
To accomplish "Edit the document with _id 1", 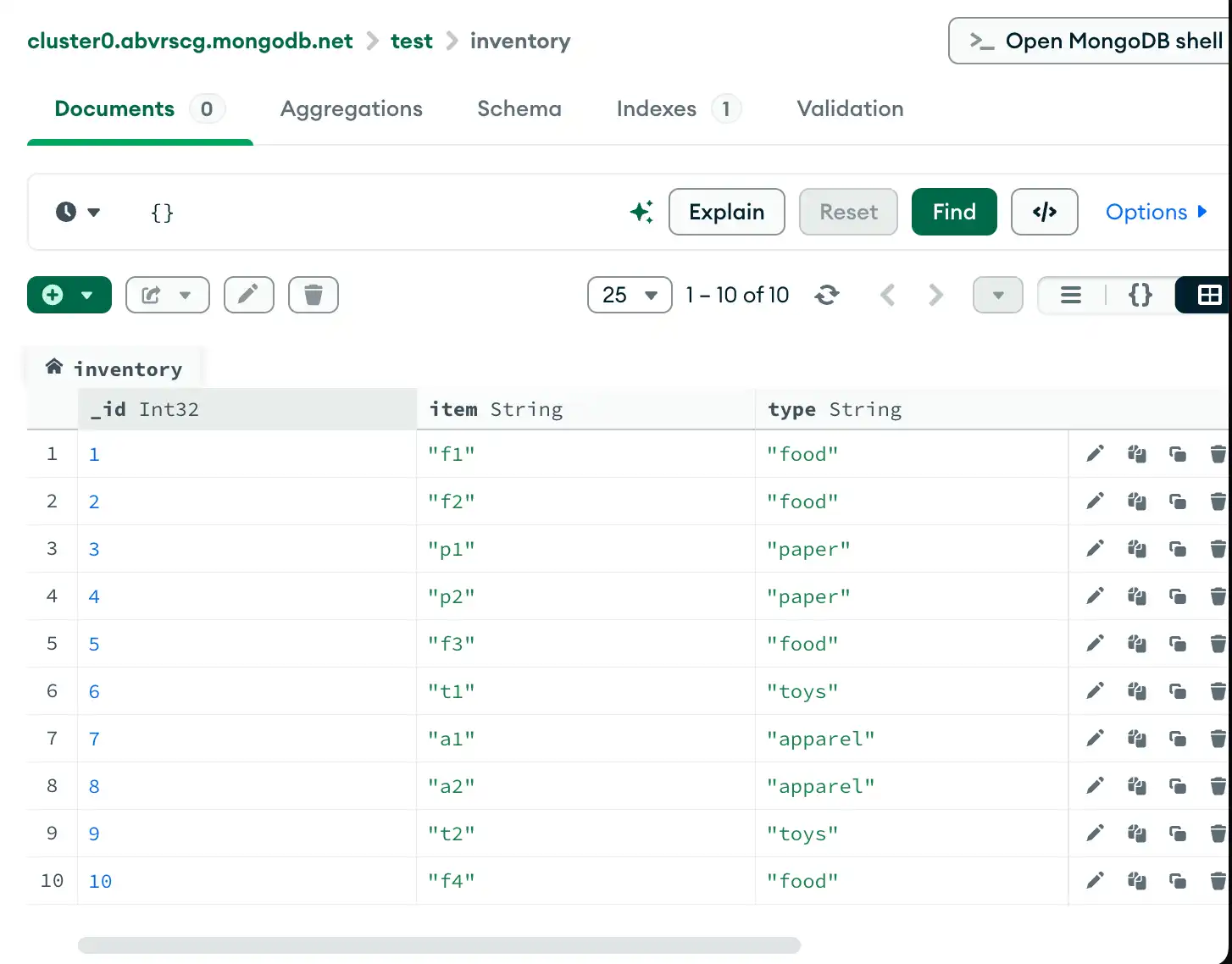I will pos(1093,454).
